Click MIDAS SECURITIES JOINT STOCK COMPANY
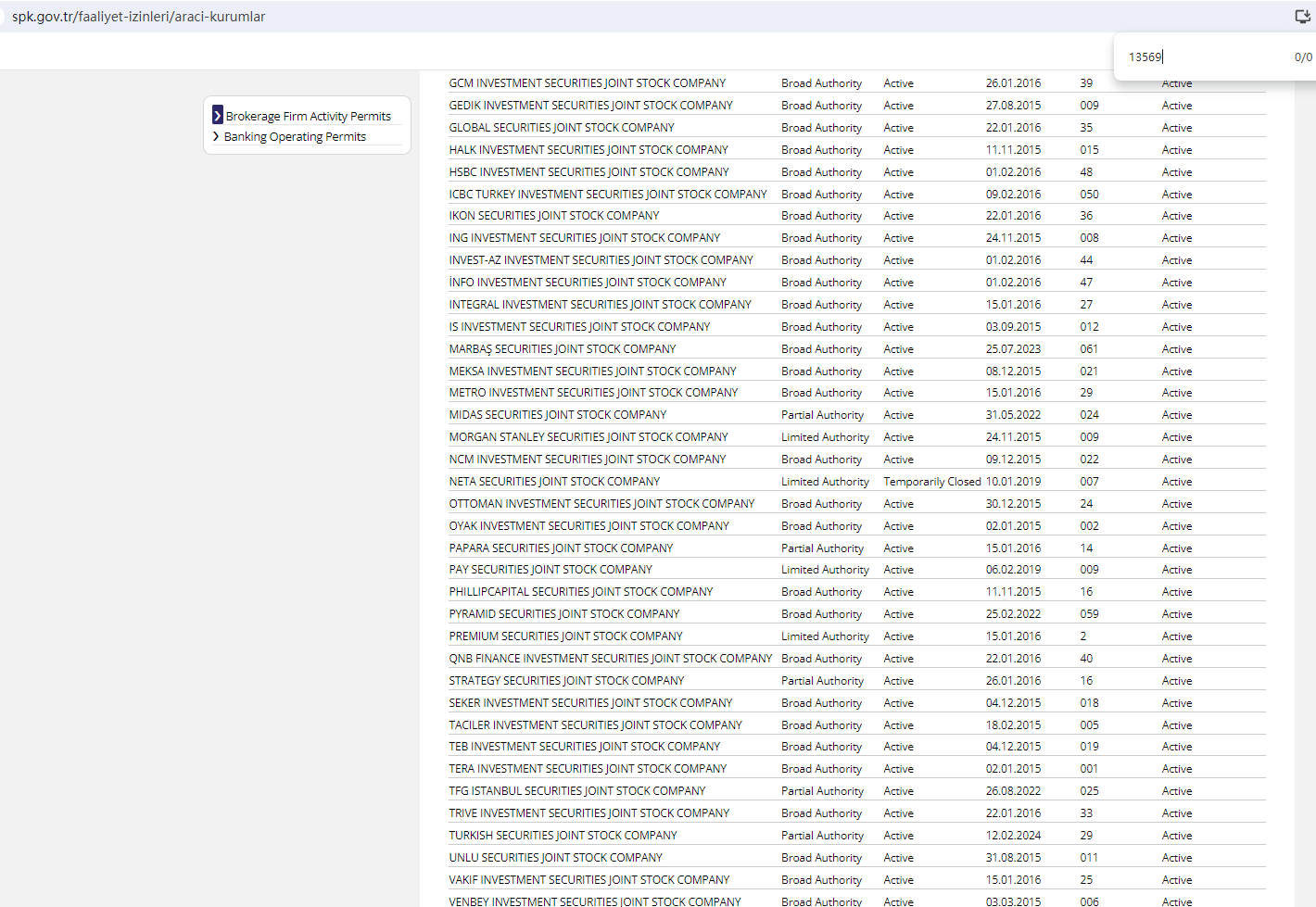Viewport: 1316px width, 907px height. click(558, 415)
